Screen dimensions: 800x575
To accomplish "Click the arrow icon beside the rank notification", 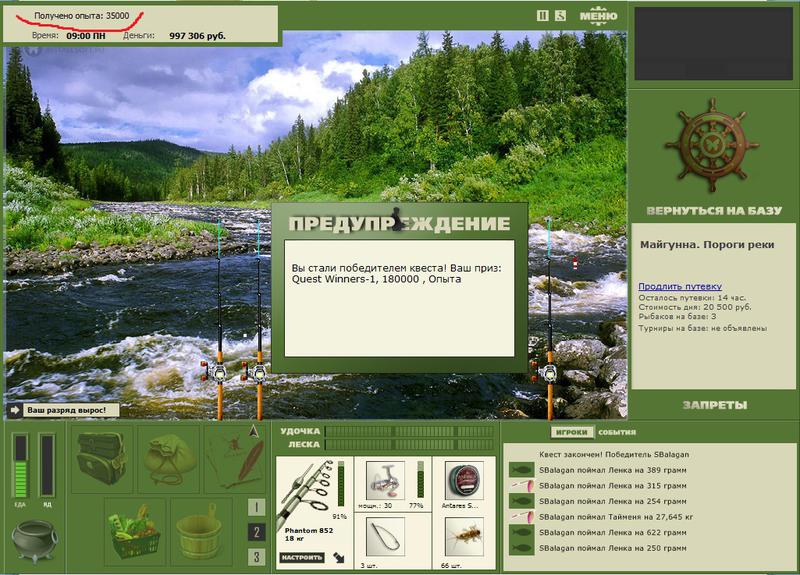I will [15, 410].
